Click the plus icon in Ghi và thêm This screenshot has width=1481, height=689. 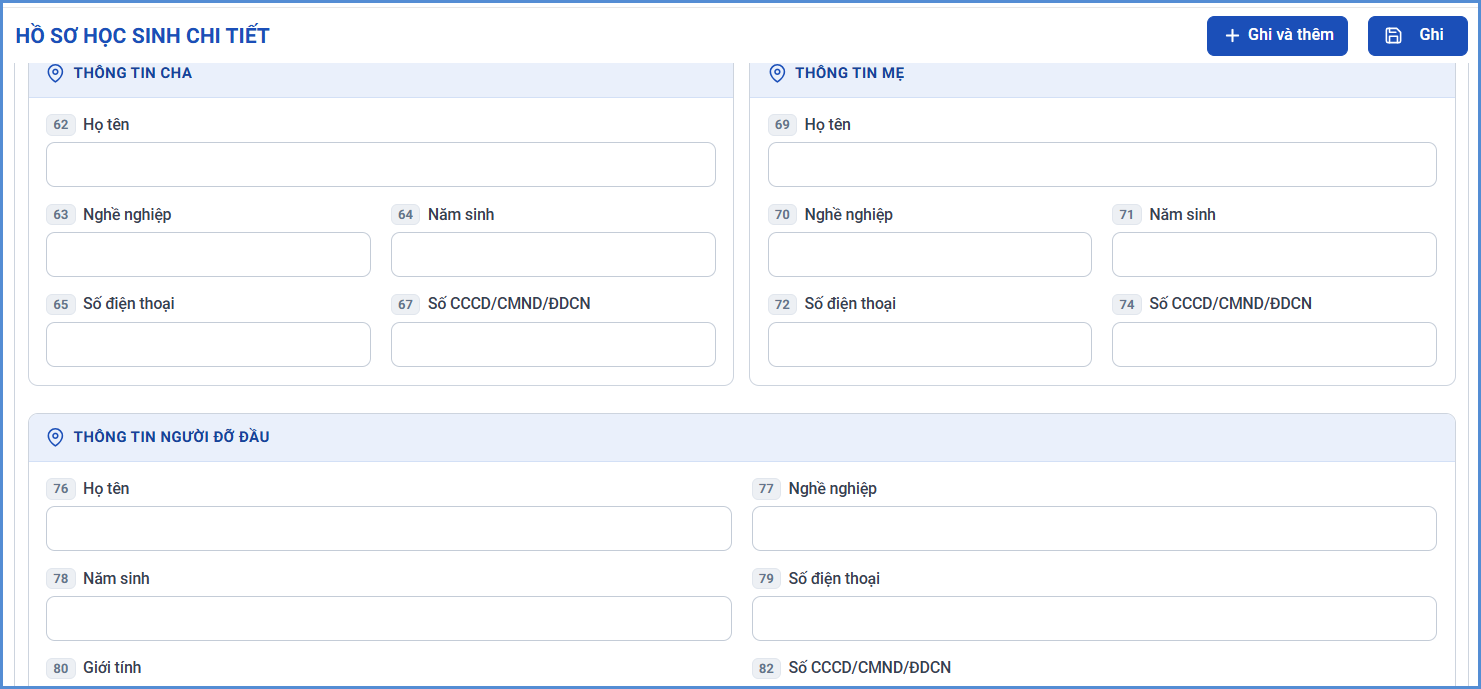pos(1232,36)
